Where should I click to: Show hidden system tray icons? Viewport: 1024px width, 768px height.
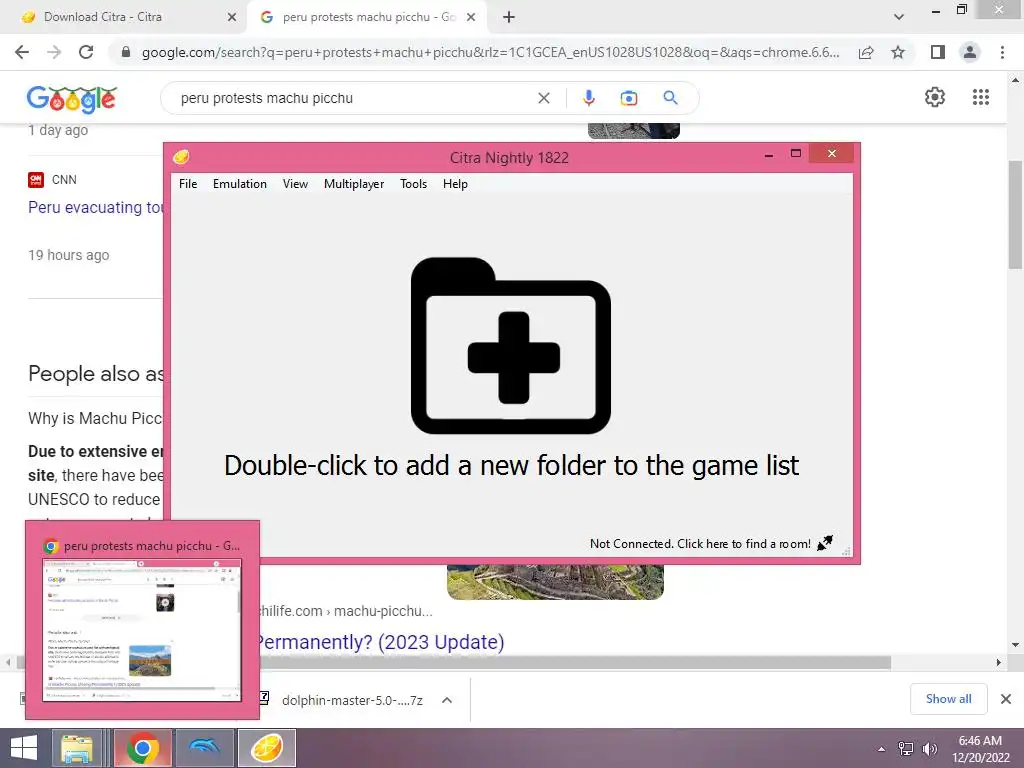[x=882, y=749]
